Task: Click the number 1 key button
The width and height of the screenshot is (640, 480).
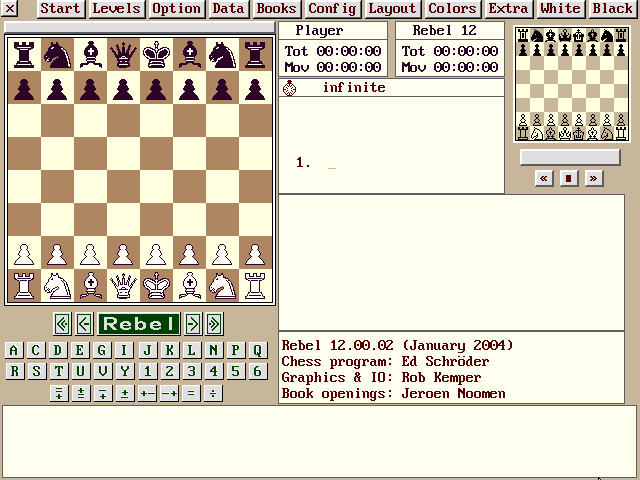Action: tap(147, 371)
